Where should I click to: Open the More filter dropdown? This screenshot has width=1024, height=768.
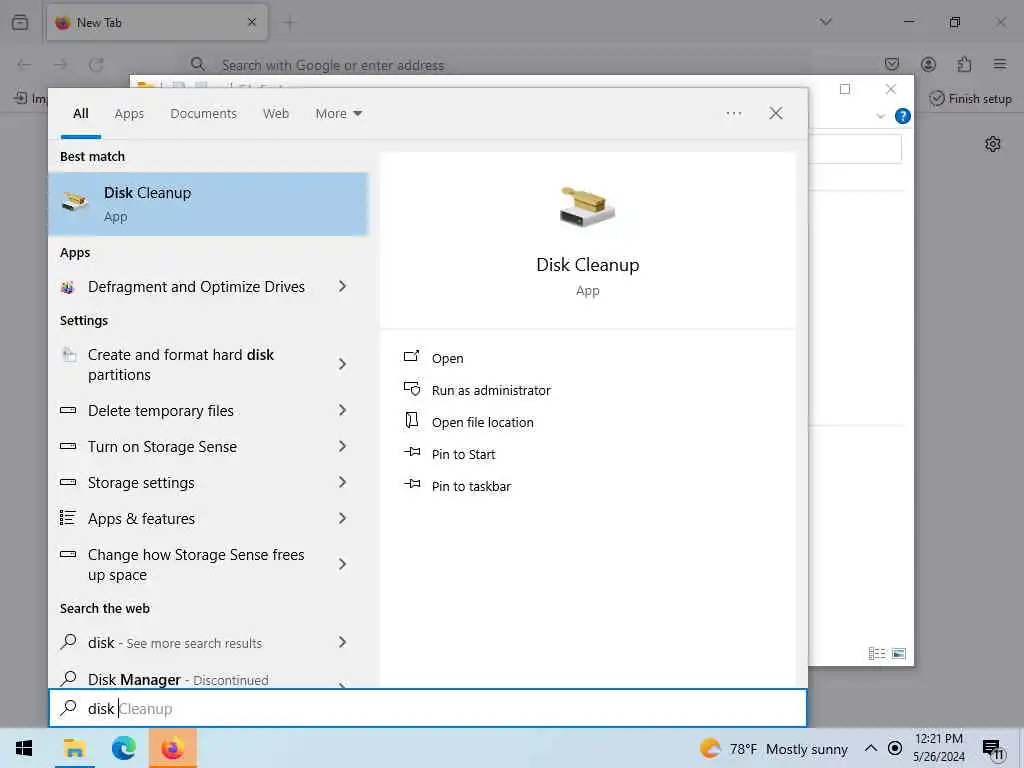coord(338,114)
